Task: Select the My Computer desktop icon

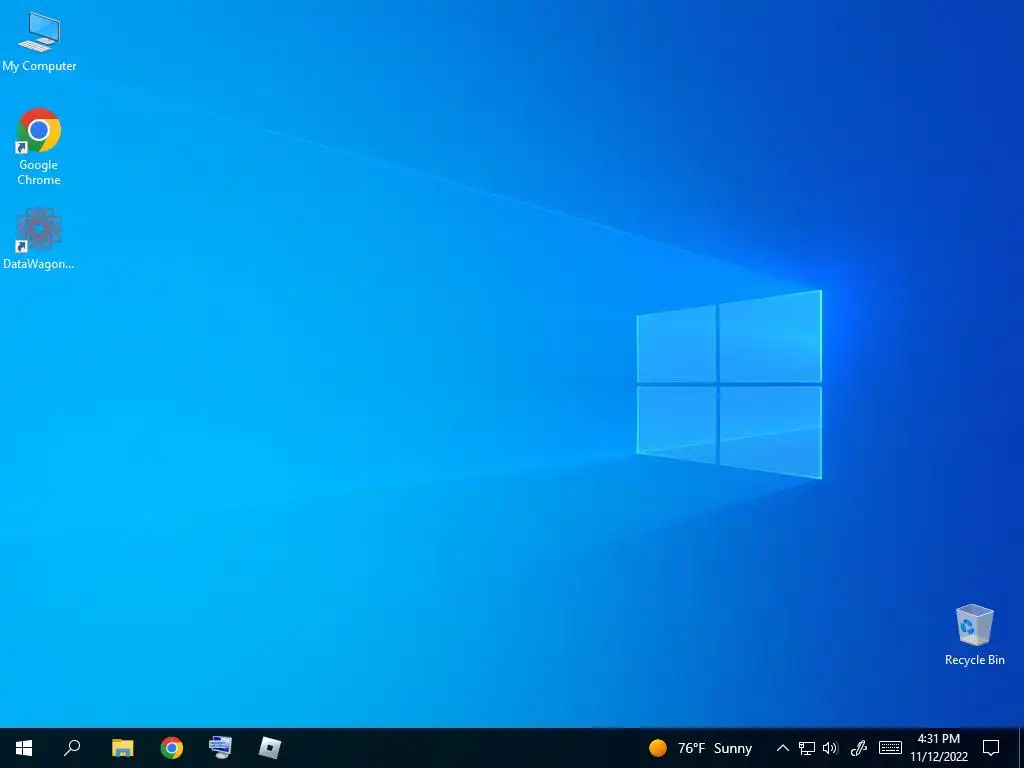Action: 39,42
